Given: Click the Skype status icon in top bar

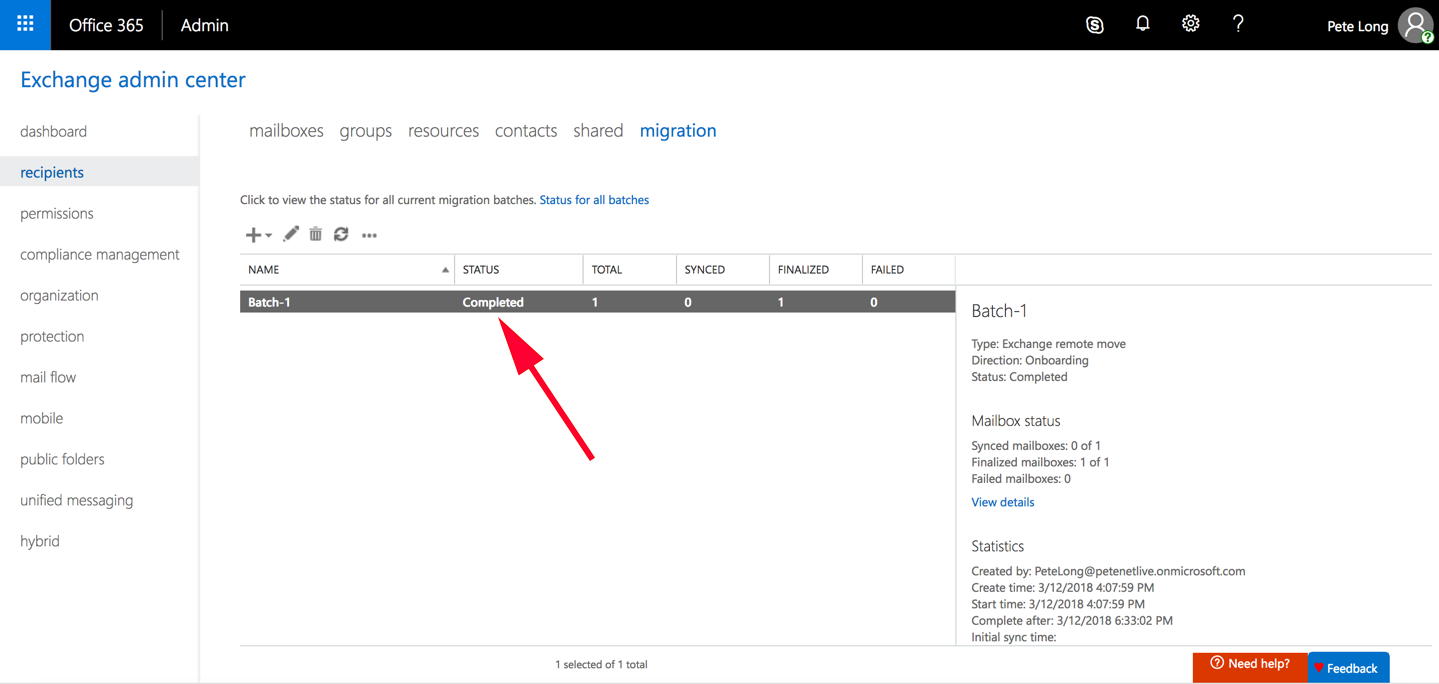Looking at the screenshot, I should point(1094,24).
